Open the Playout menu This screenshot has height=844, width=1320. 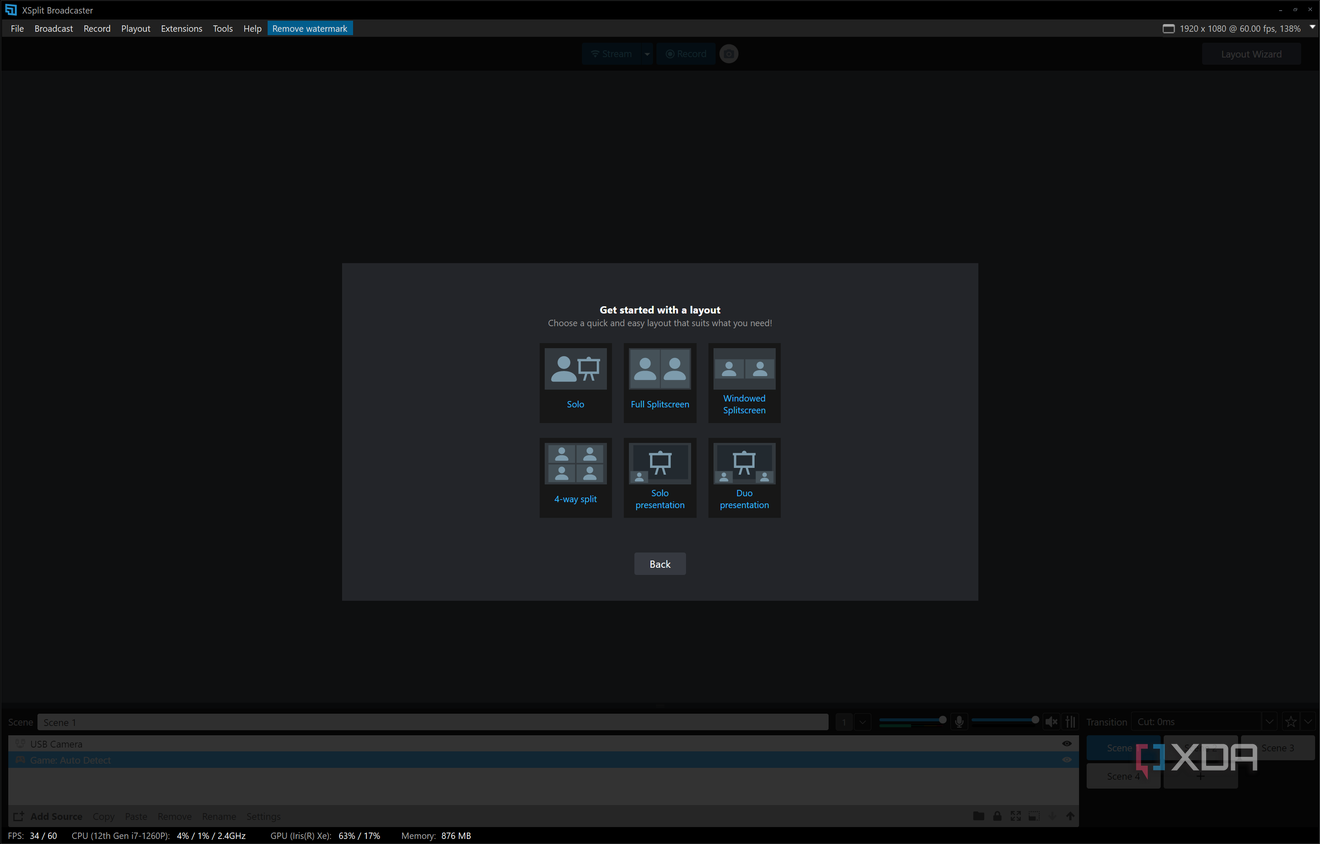[136, 29]
